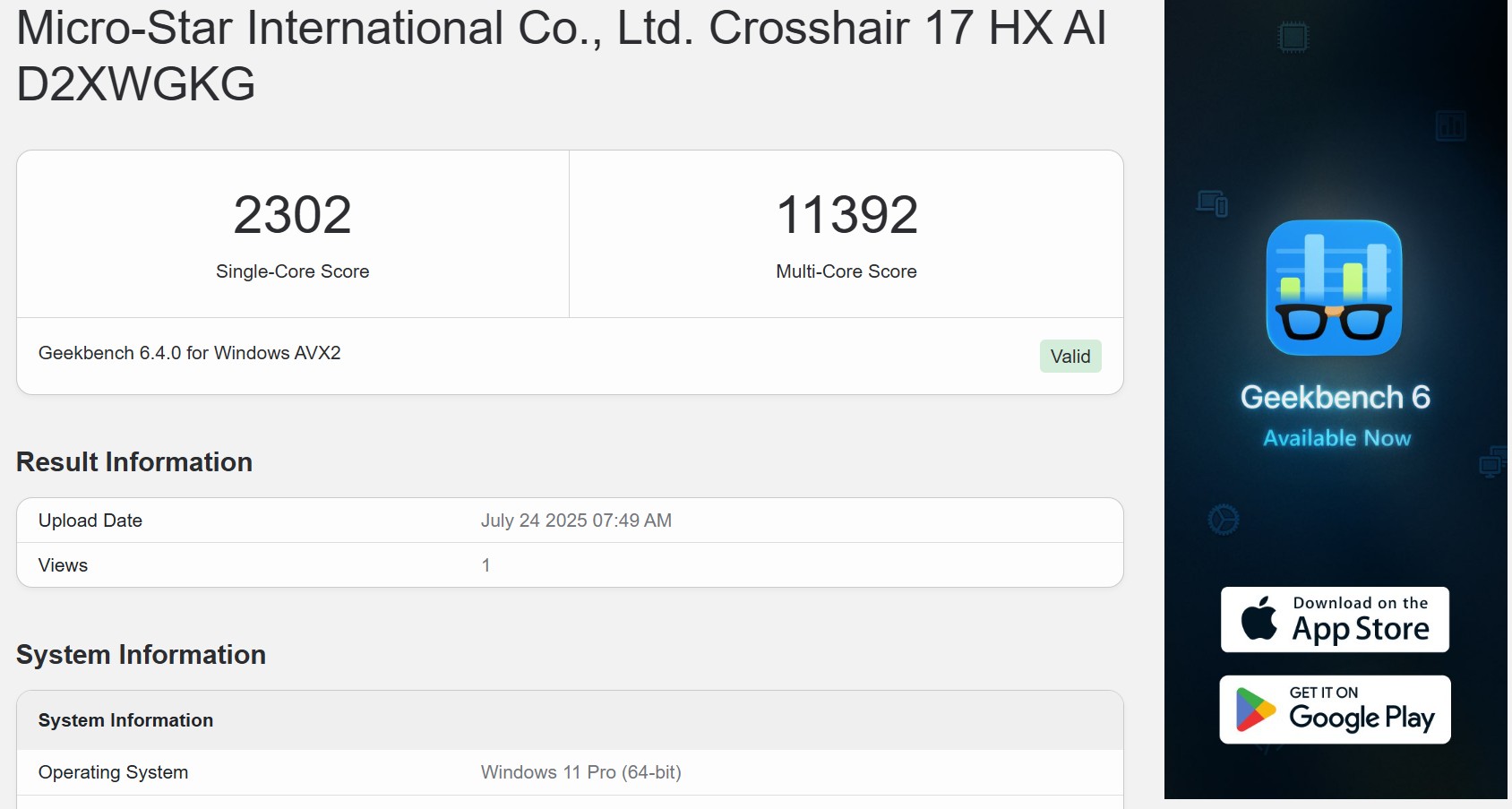Click the Available Now text in ad
The height and width of the screenshot is (809, 1512).
1336,438
